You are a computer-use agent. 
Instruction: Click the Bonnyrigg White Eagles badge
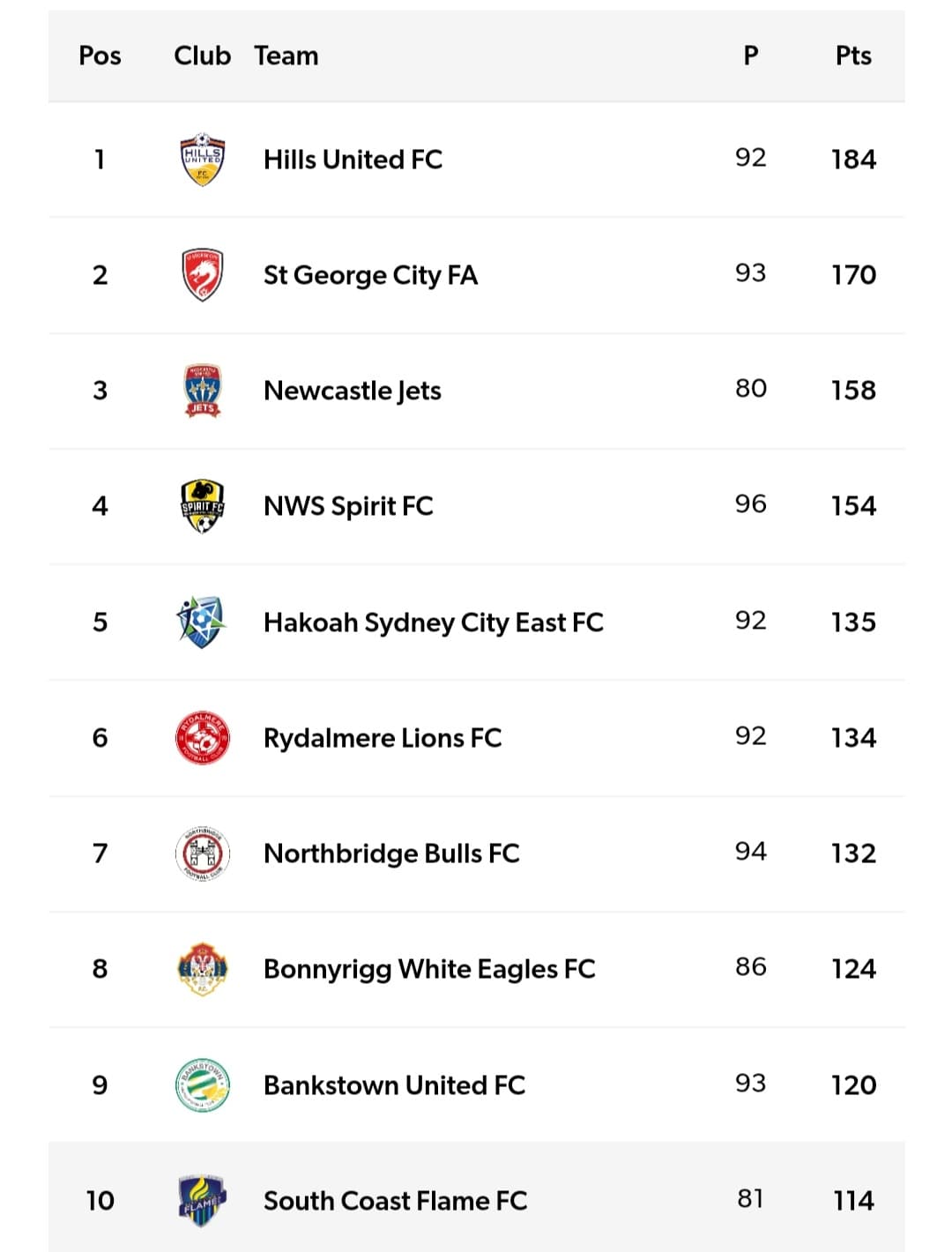coord(202,969)
